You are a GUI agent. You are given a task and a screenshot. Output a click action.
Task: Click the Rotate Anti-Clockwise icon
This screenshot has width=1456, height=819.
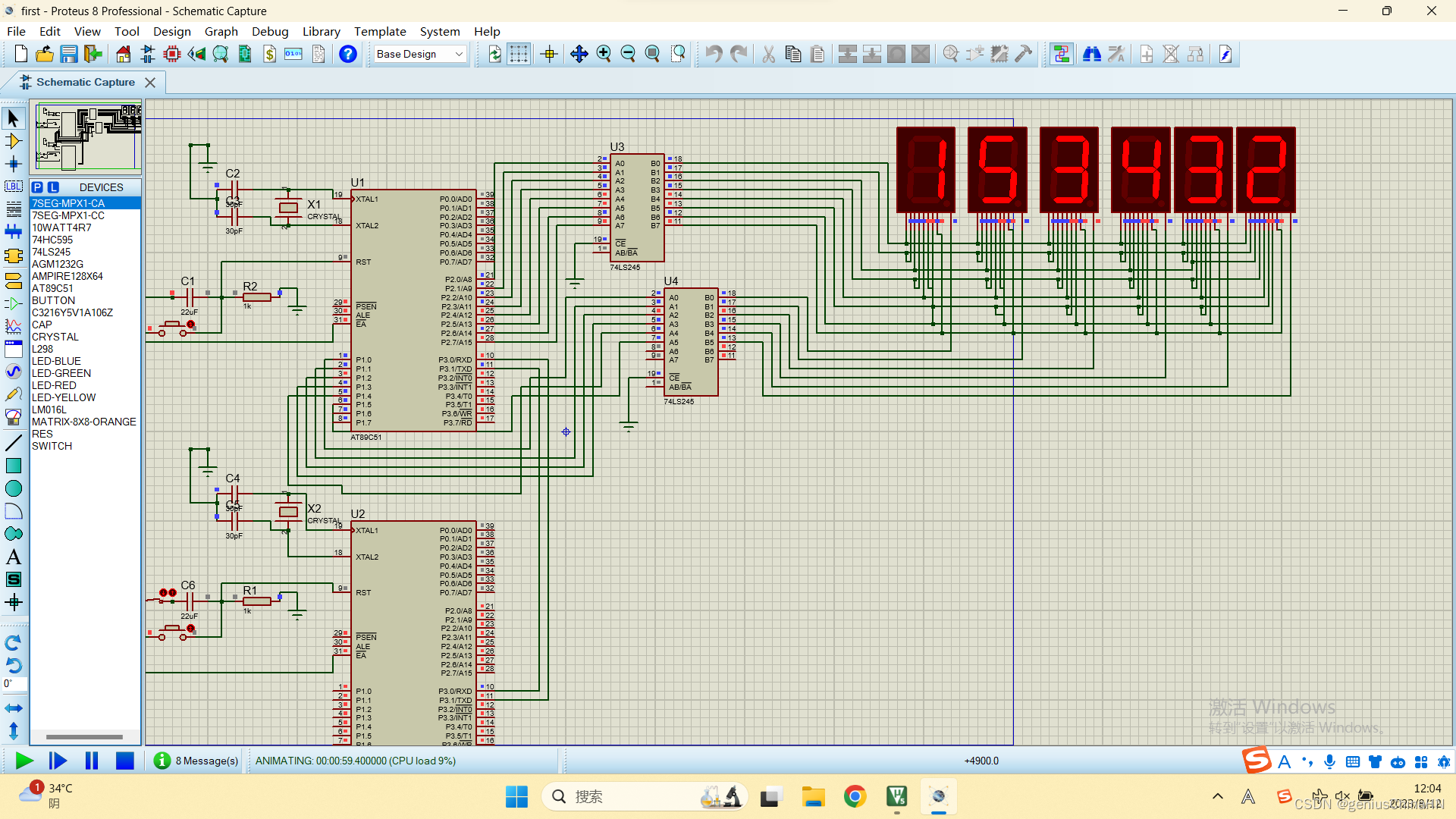(x=13, y=665)
